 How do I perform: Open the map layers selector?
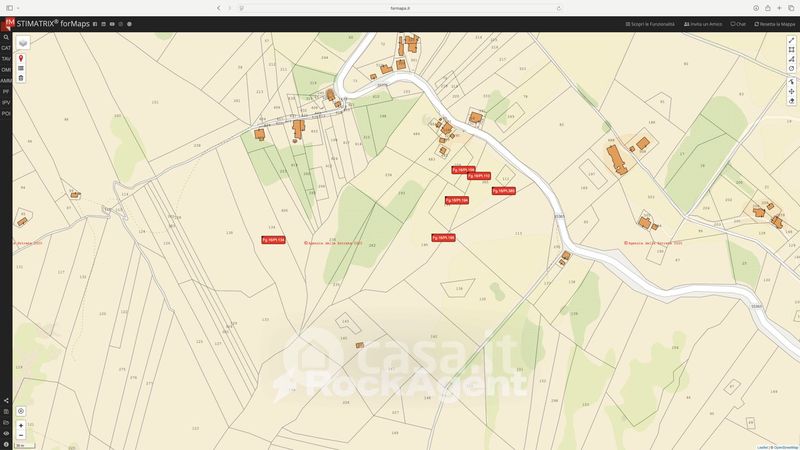tap(22, 43)
